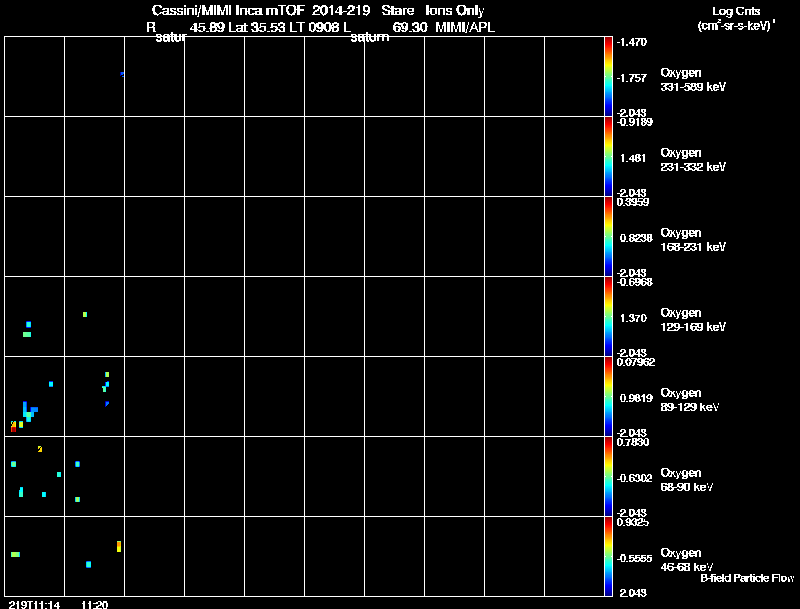This screenshot has height=609, width=800.
Task: Click the '-1.470' scale maximum value
Action: tap(631, 42)
